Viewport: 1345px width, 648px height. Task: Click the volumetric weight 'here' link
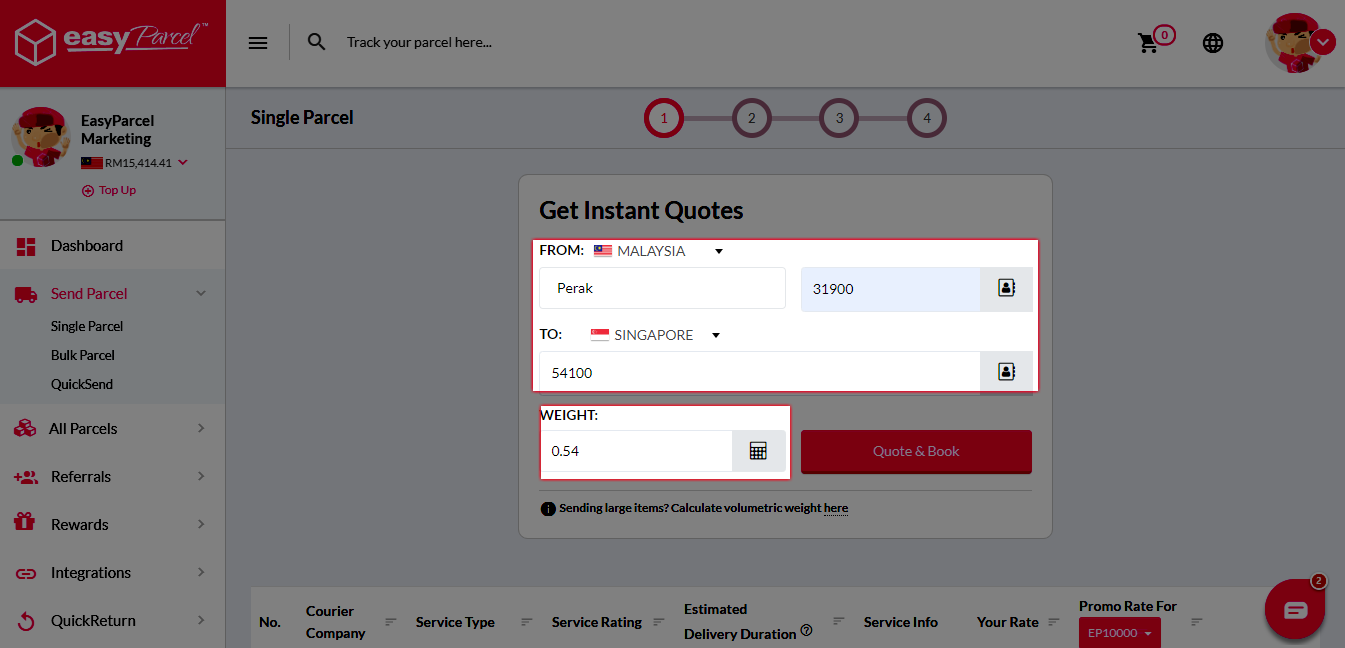point(836,509)
